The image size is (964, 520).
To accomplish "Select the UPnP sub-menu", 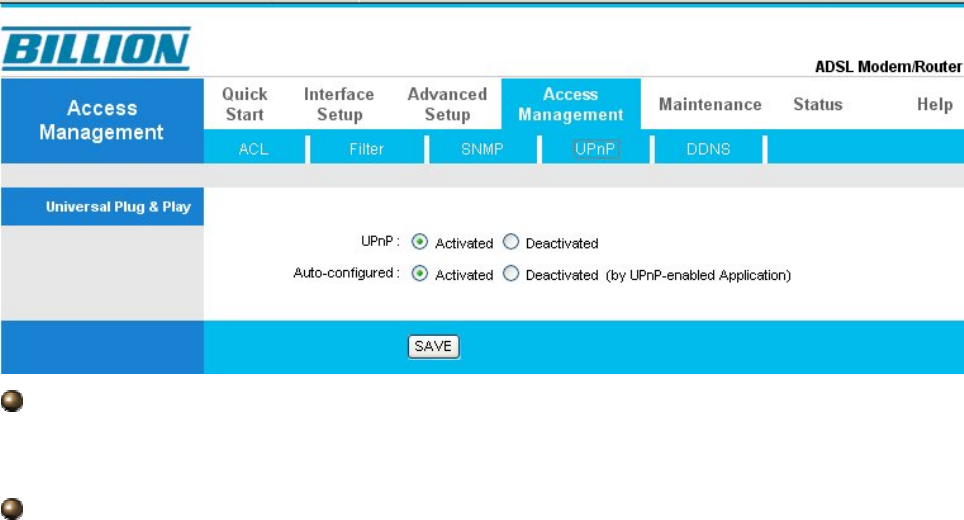I will click(x=595, y=149).
